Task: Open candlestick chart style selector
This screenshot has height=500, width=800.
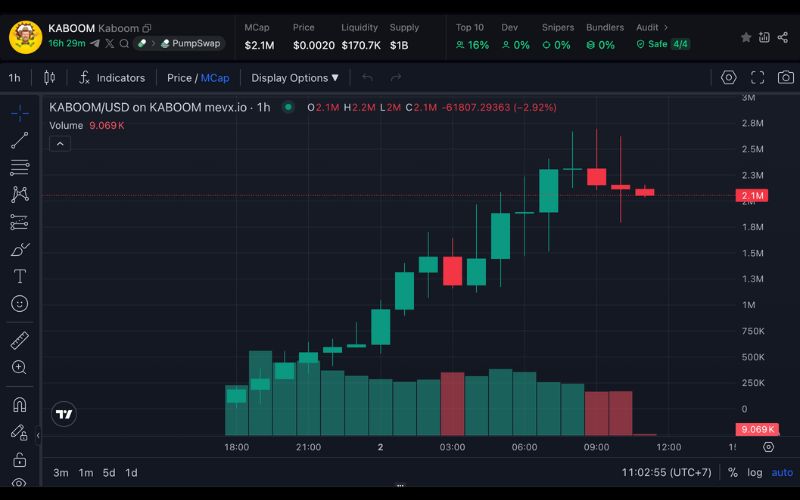Action: (49, 78)
